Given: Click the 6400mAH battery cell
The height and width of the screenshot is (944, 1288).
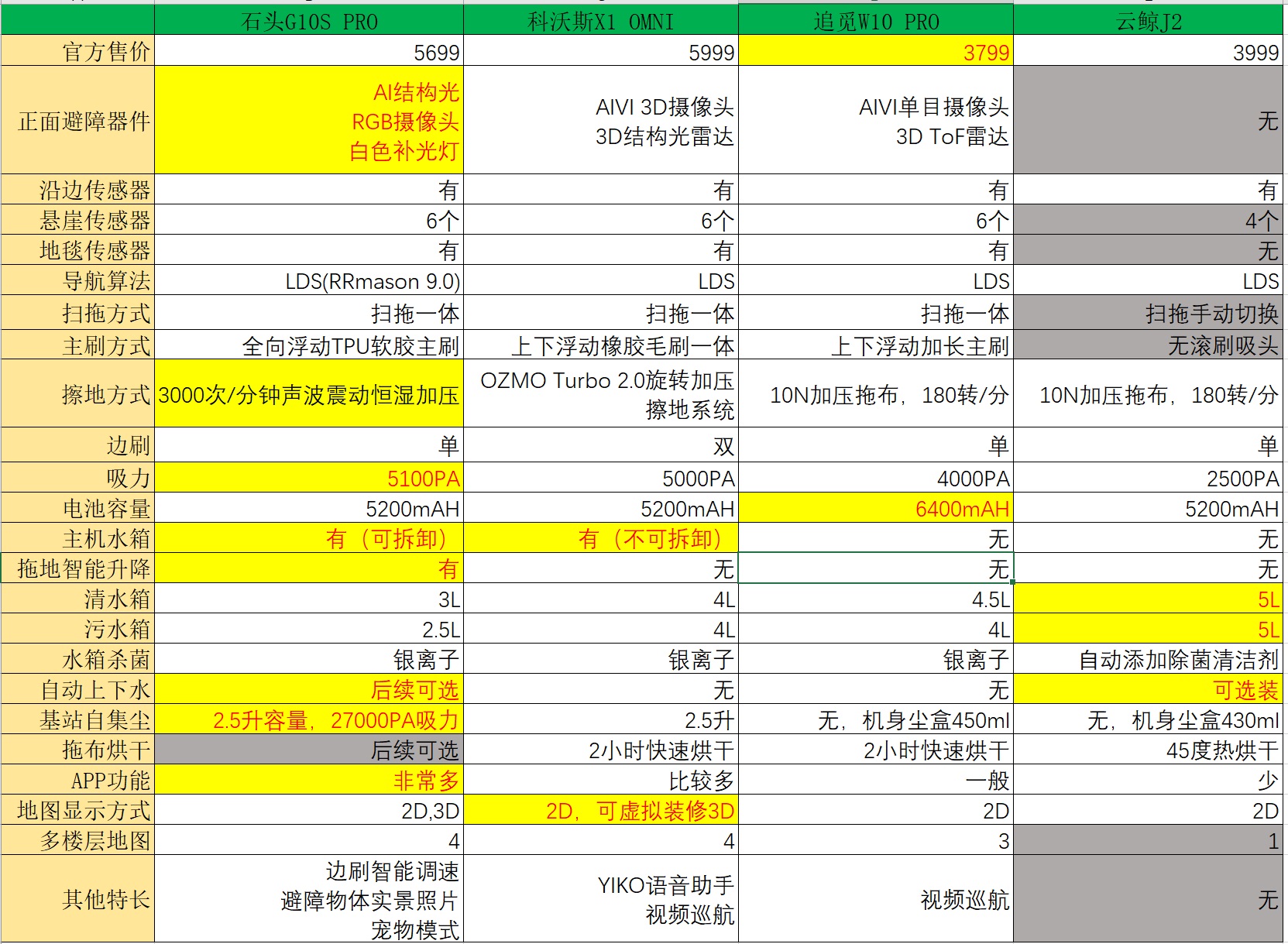Looking at the screenshot, I should coord(876,508).
